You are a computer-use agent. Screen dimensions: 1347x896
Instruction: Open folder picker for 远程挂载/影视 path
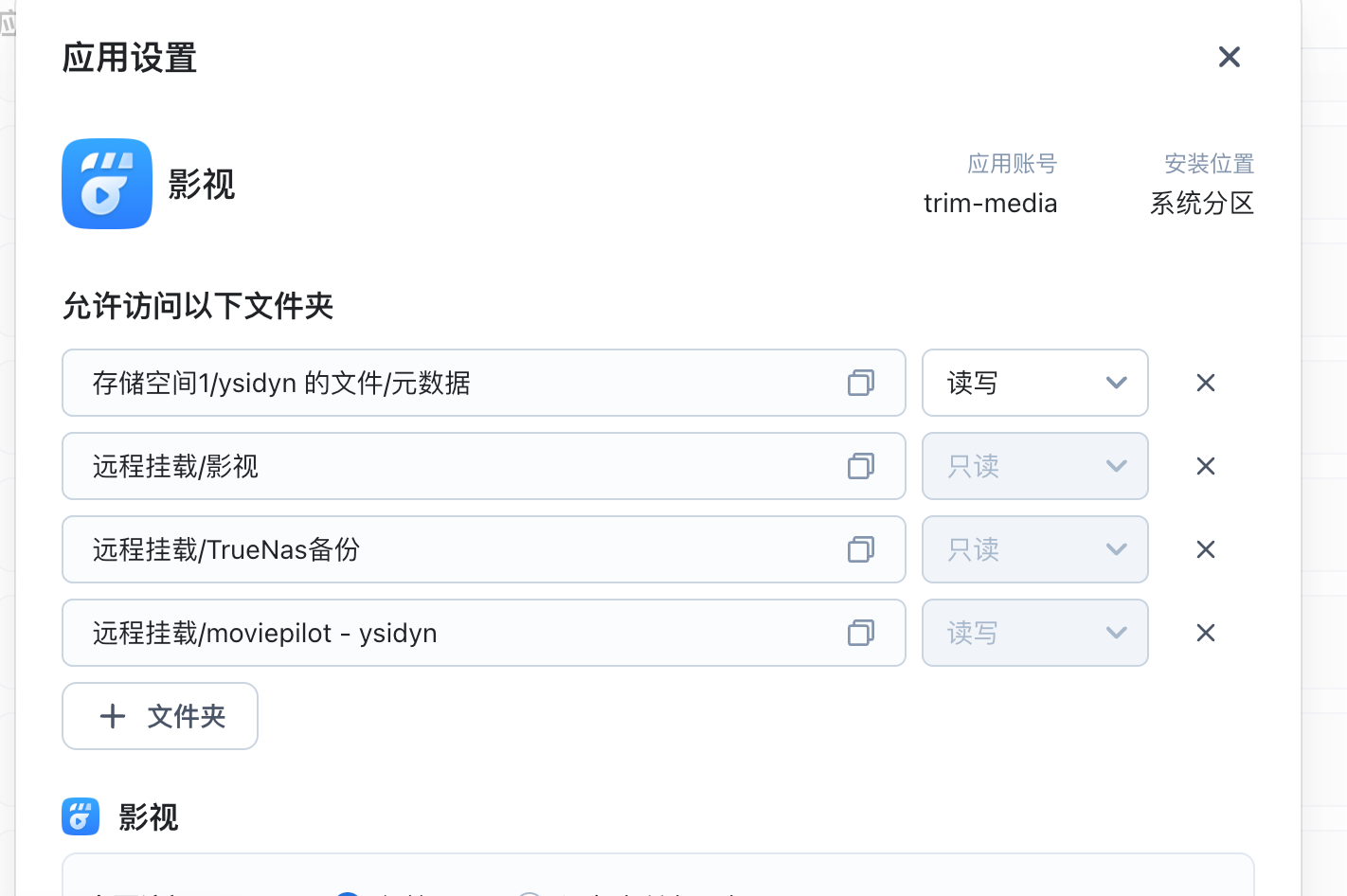pos(860,466)
